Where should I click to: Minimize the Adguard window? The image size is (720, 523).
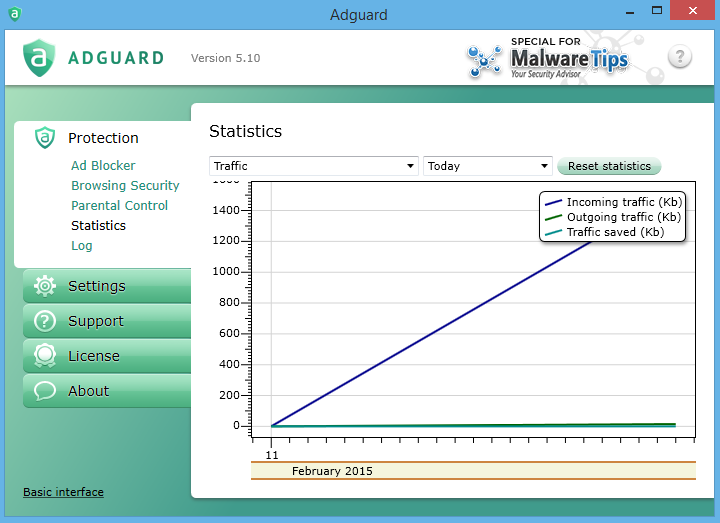point(630,11)
